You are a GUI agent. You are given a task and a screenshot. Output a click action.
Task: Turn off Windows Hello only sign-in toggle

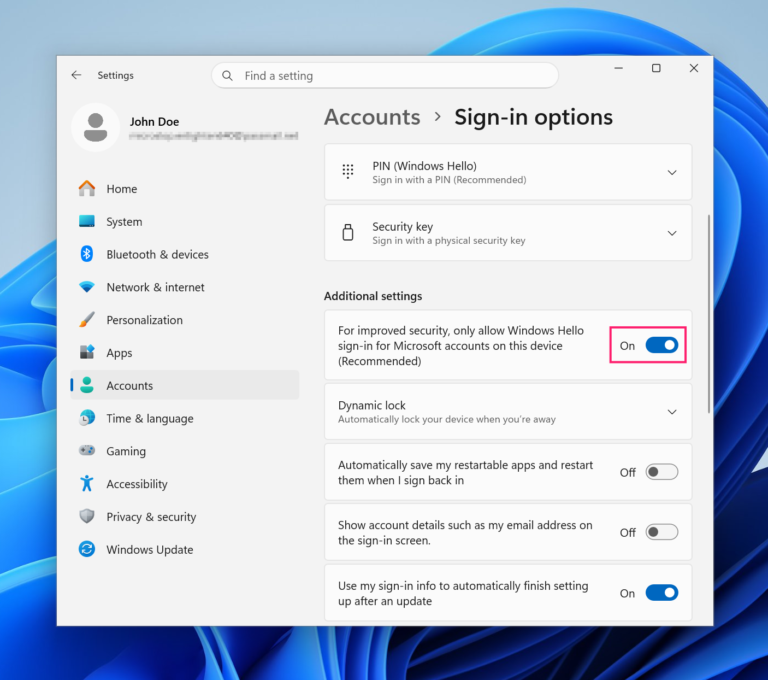pyautogui.click(x=662, y=345)
